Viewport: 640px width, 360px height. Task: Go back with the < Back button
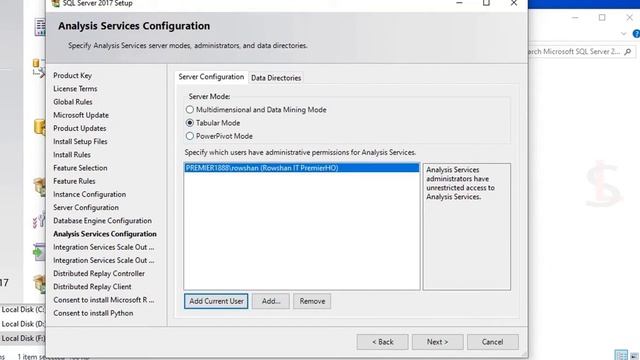click(x=382, y=342)
